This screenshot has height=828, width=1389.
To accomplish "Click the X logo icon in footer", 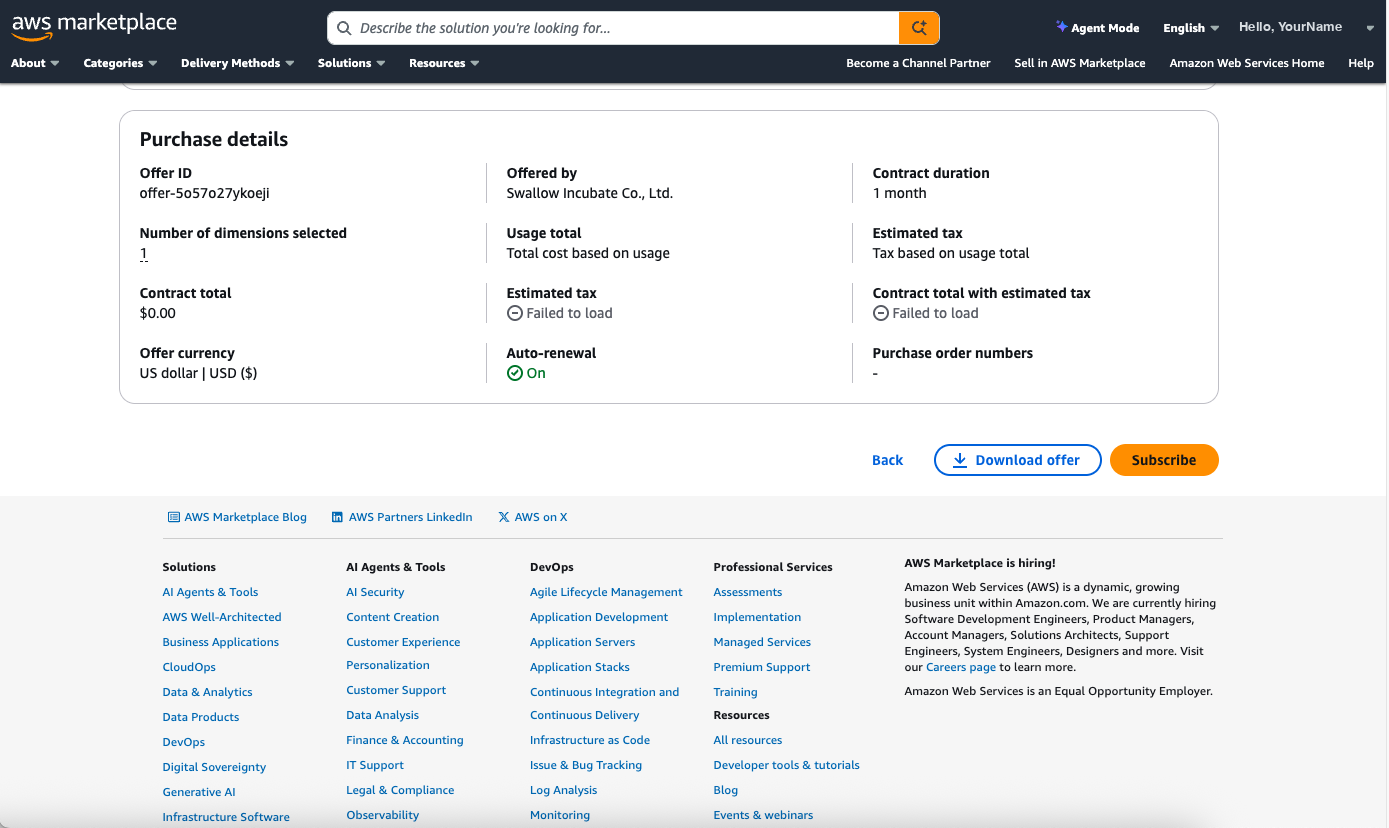I will pyautogui.click(x=503, y=517).
